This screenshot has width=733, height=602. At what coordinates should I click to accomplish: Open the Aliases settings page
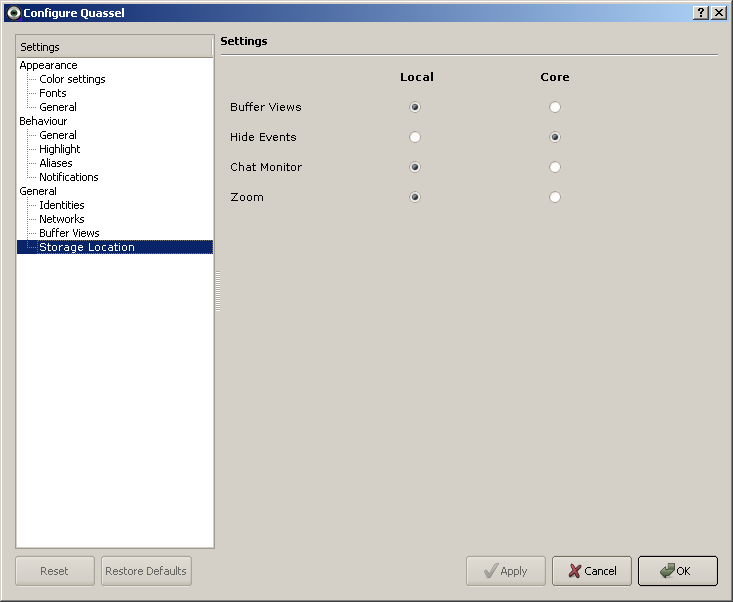[x=56, y=163]
